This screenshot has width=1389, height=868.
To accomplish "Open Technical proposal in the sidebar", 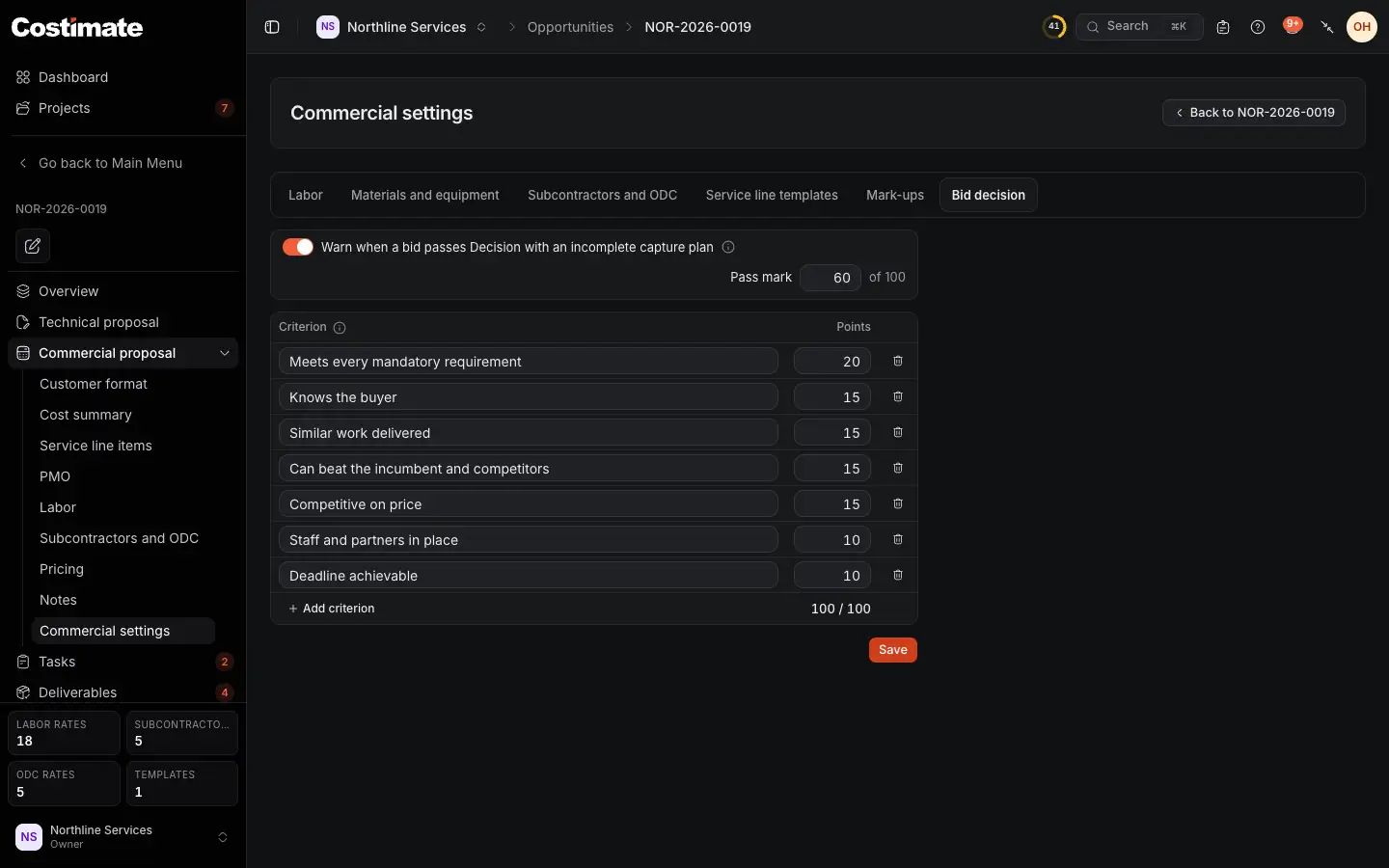I will (x=123, y=322).
